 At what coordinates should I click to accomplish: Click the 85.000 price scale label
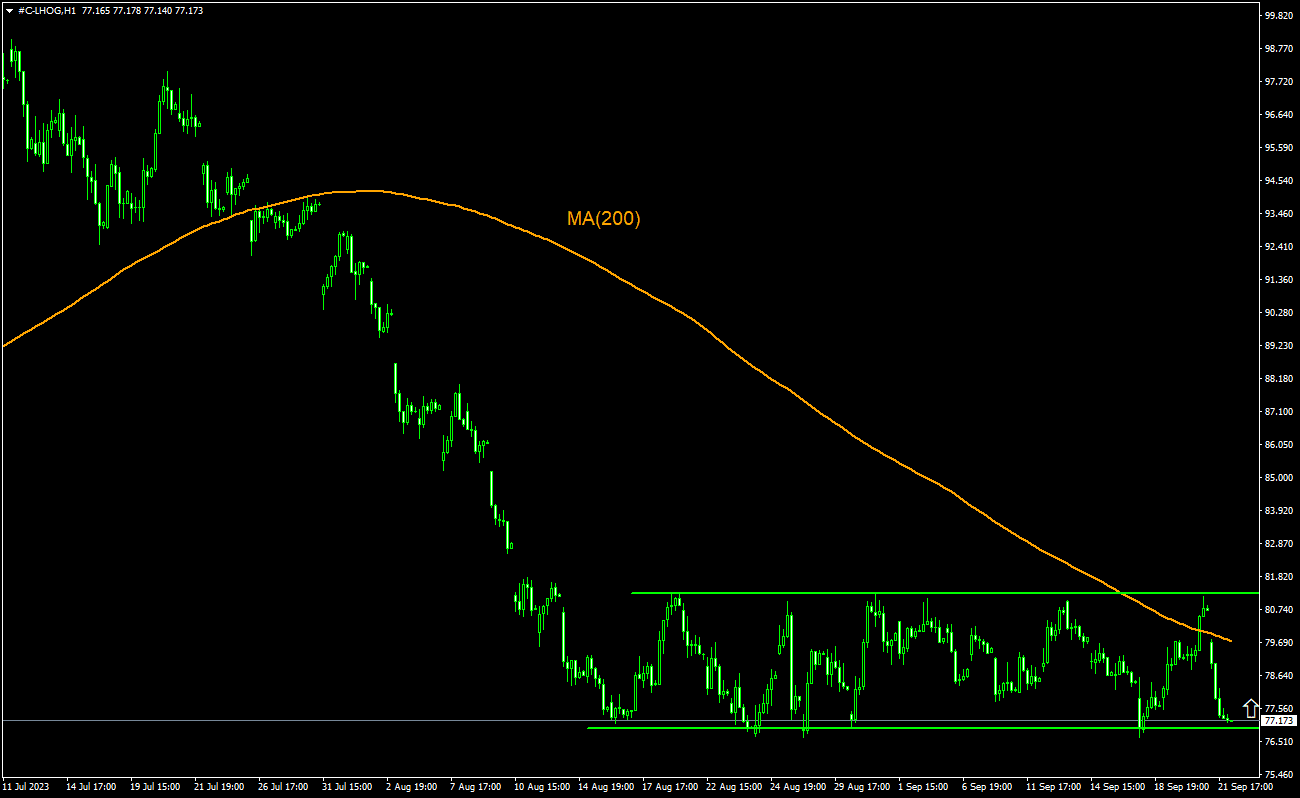1279,478
